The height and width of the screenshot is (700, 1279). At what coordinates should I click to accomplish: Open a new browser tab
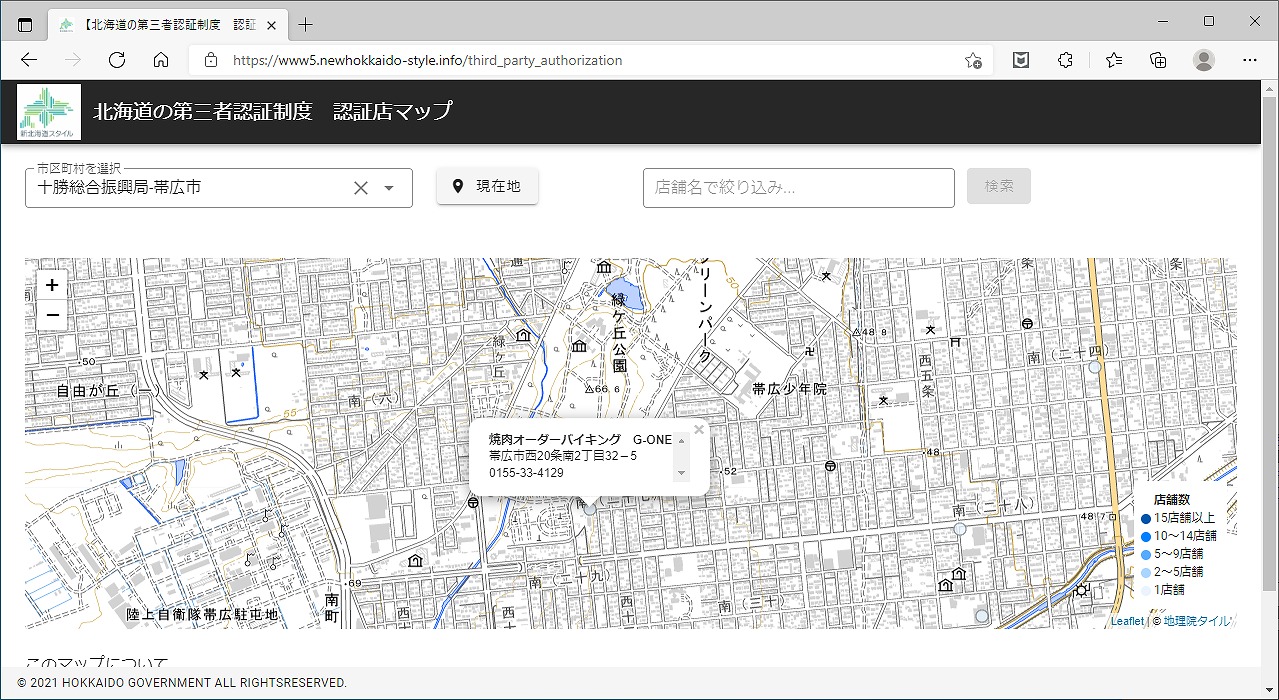click(306, 25)
